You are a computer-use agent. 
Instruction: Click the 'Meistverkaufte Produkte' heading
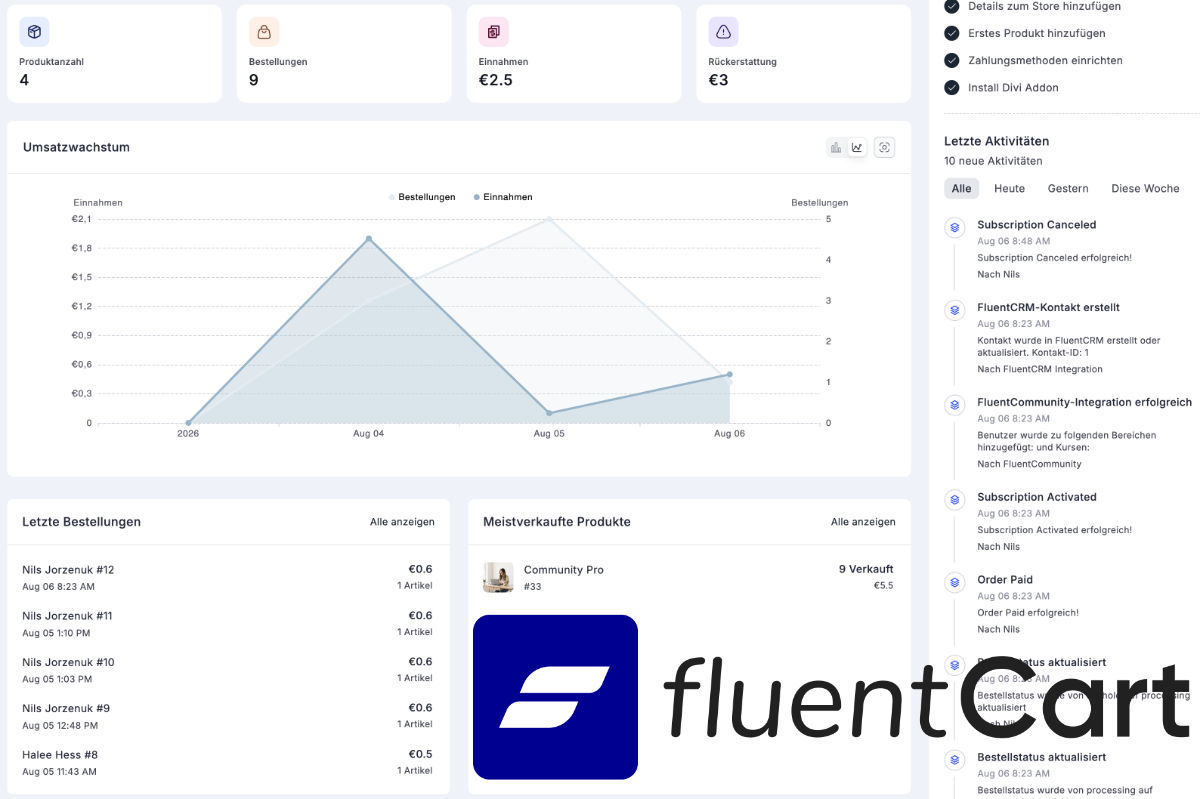(557, 522)
